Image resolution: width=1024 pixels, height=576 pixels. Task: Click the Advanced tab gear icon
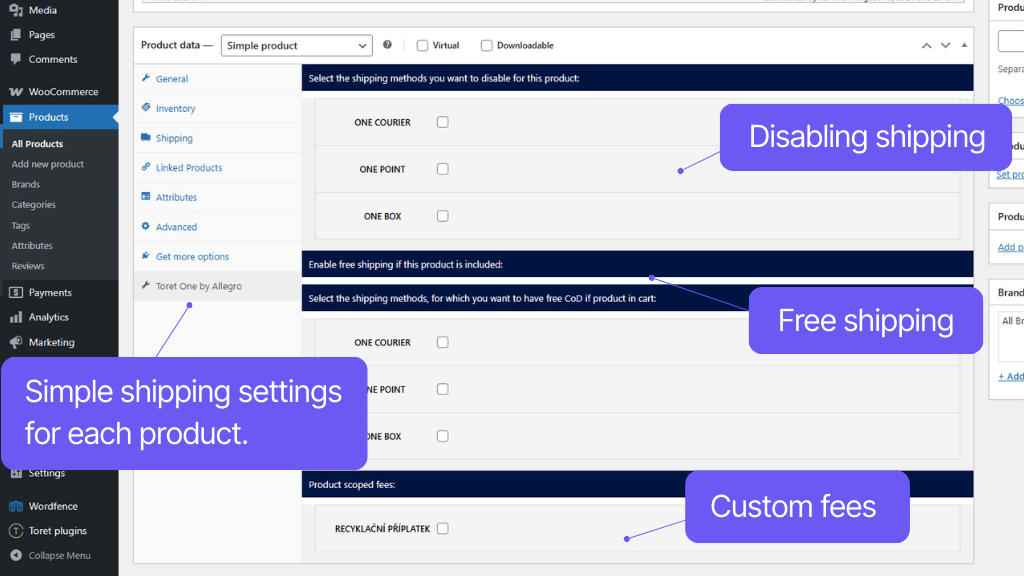click(x=146, y=227)
